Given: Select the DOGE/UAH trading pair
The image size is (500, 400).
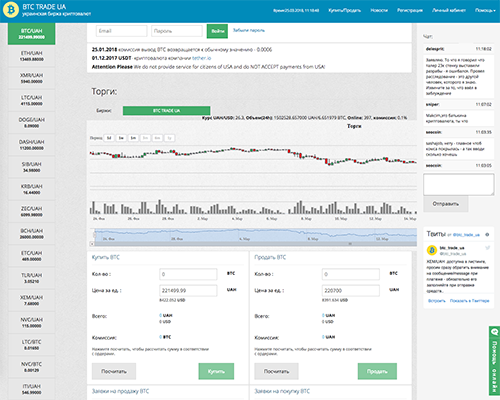Looking at the screenshot, I should pyautogui.click(x=32, y=123).
